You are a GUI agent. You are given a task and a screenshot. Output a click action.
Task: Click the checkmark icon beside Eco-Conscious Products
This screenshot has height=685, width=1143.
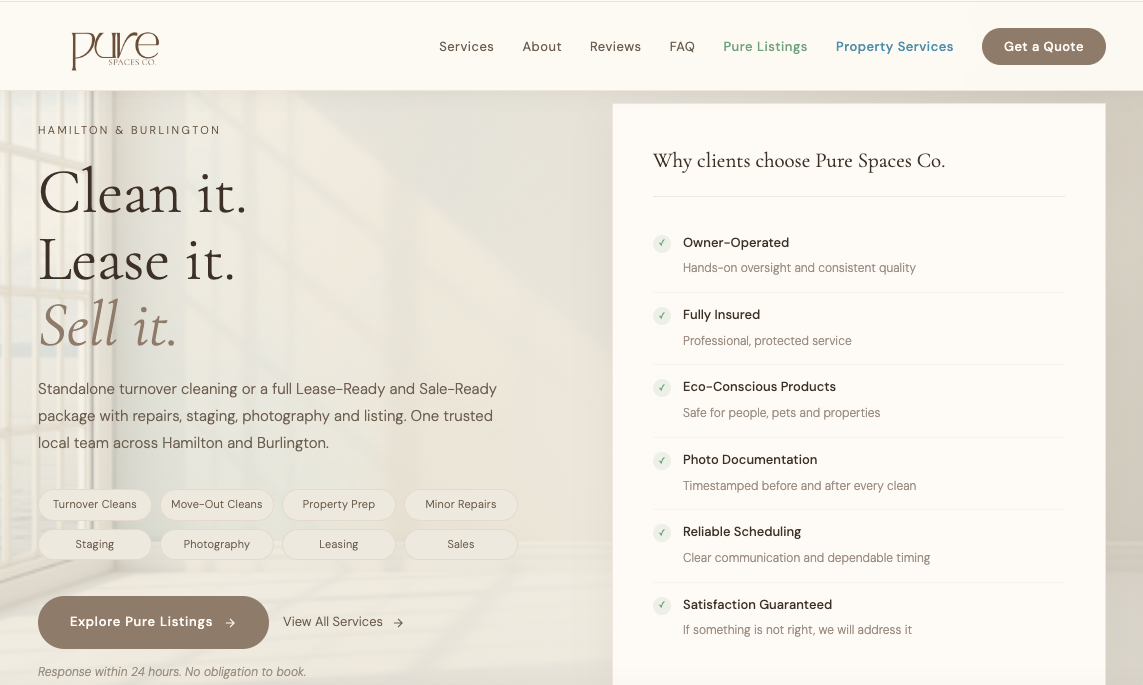pos(662,388)
